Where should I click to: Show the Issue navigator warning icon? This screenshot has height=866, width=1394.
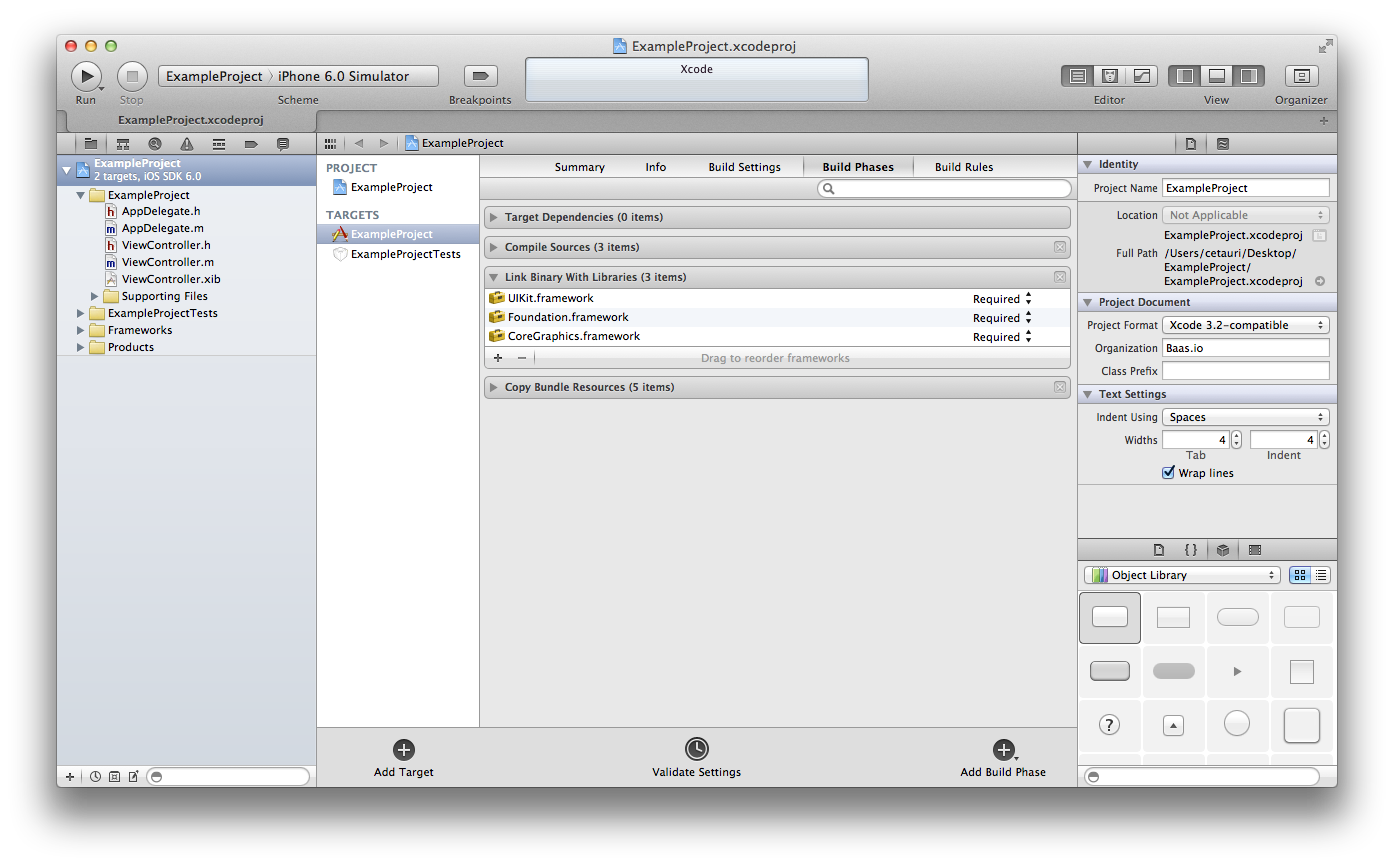point(187,144)
